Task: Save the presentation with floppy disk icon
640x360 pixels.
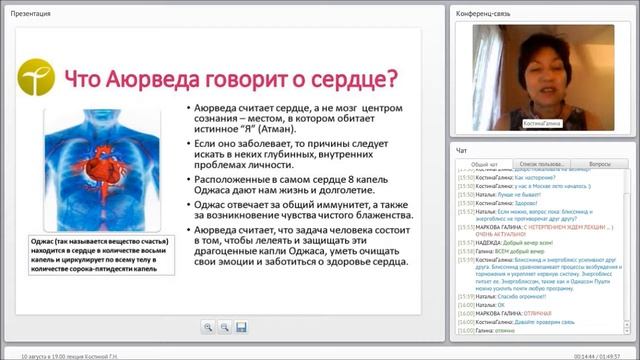Action: point(241,327)
